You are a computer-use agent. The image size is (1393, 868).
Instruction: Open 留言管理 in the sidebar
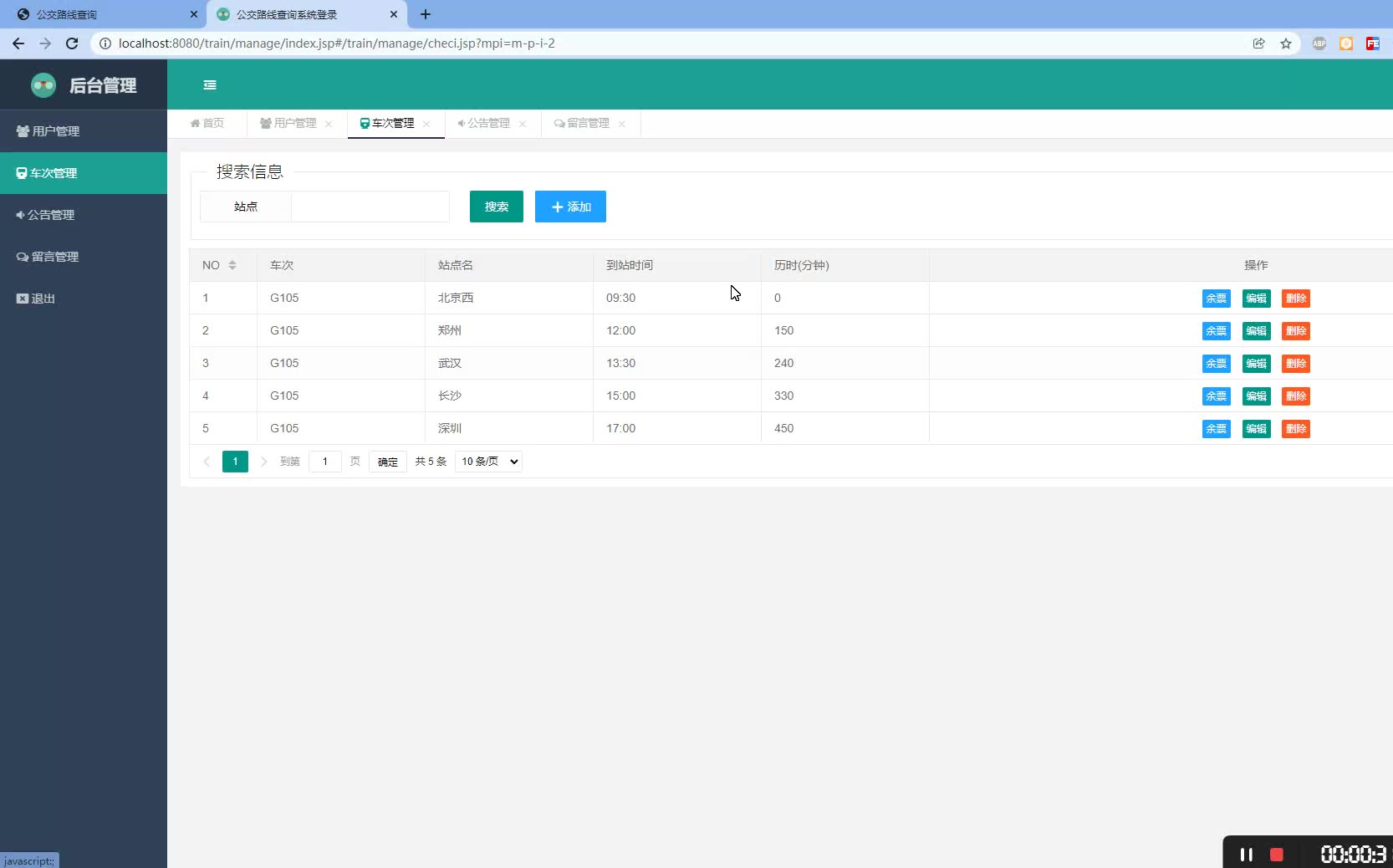(x=84, y=257)
